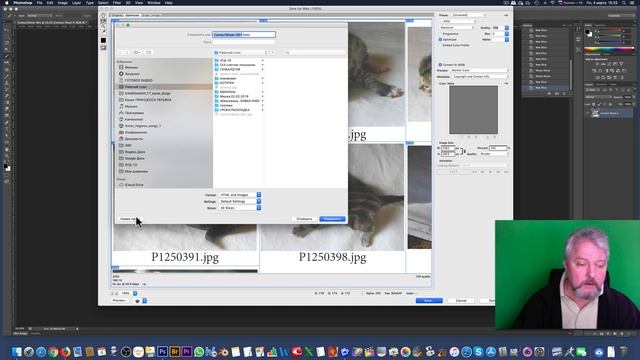Select the Zoom tool in Save for Web
Image resolution: width=640 pixels, height=360 pixels.
click(x=103, y=26)
